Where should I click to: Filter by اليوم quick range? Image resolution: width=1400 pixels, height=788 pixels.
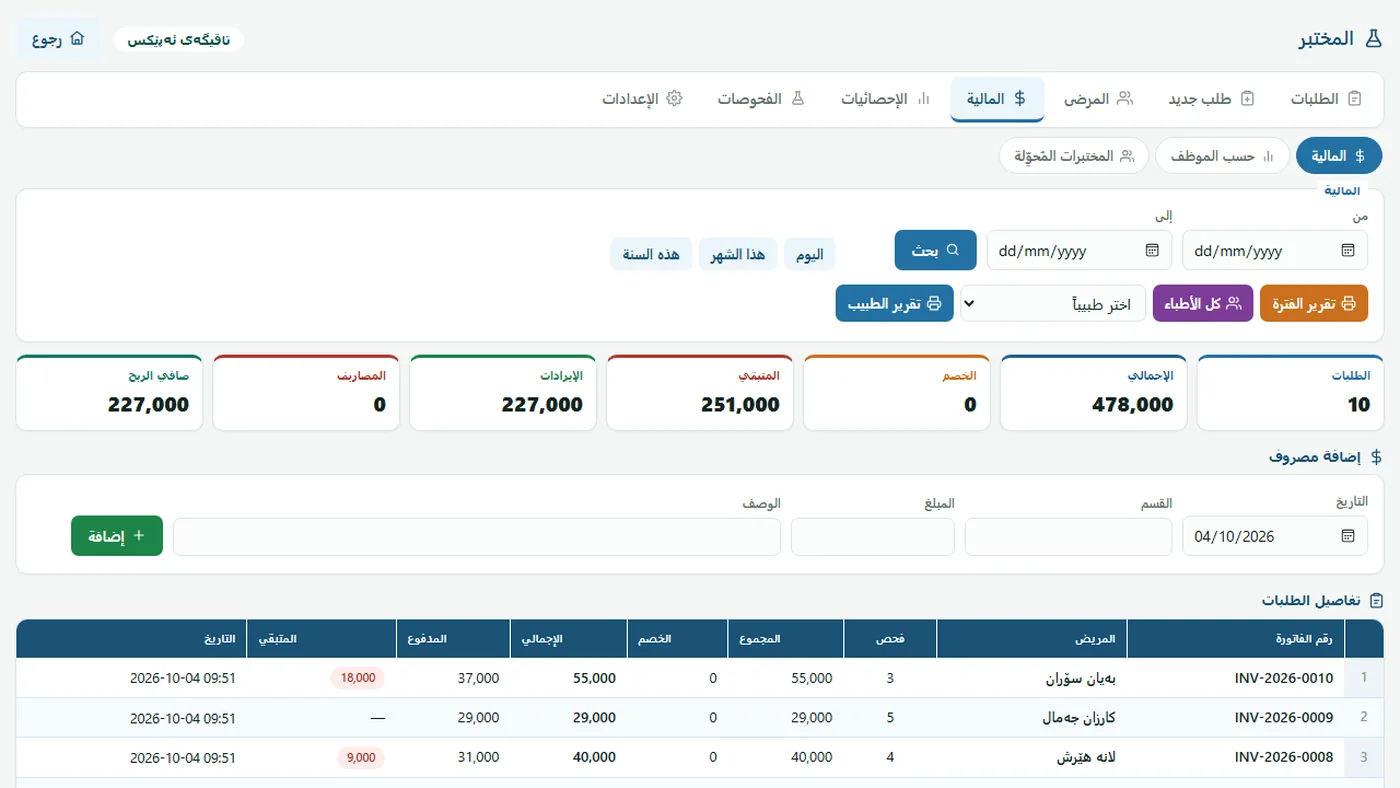point(810,254)
